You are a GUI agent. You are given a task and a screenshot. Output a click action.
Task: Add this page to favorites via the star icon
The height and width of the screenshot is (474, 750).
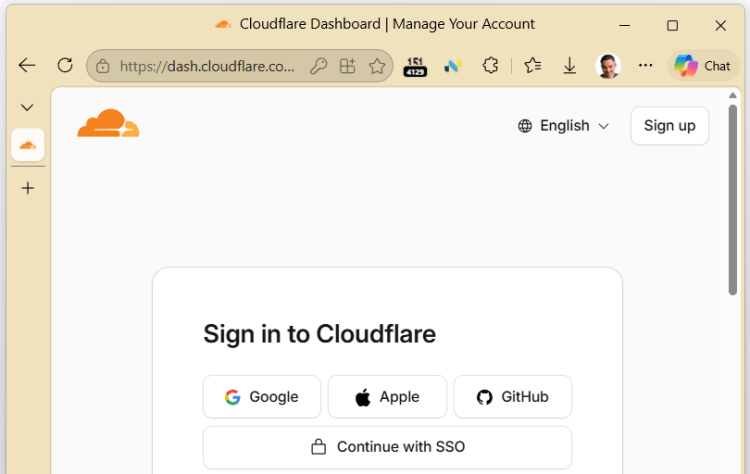click(x=377, y=66)
